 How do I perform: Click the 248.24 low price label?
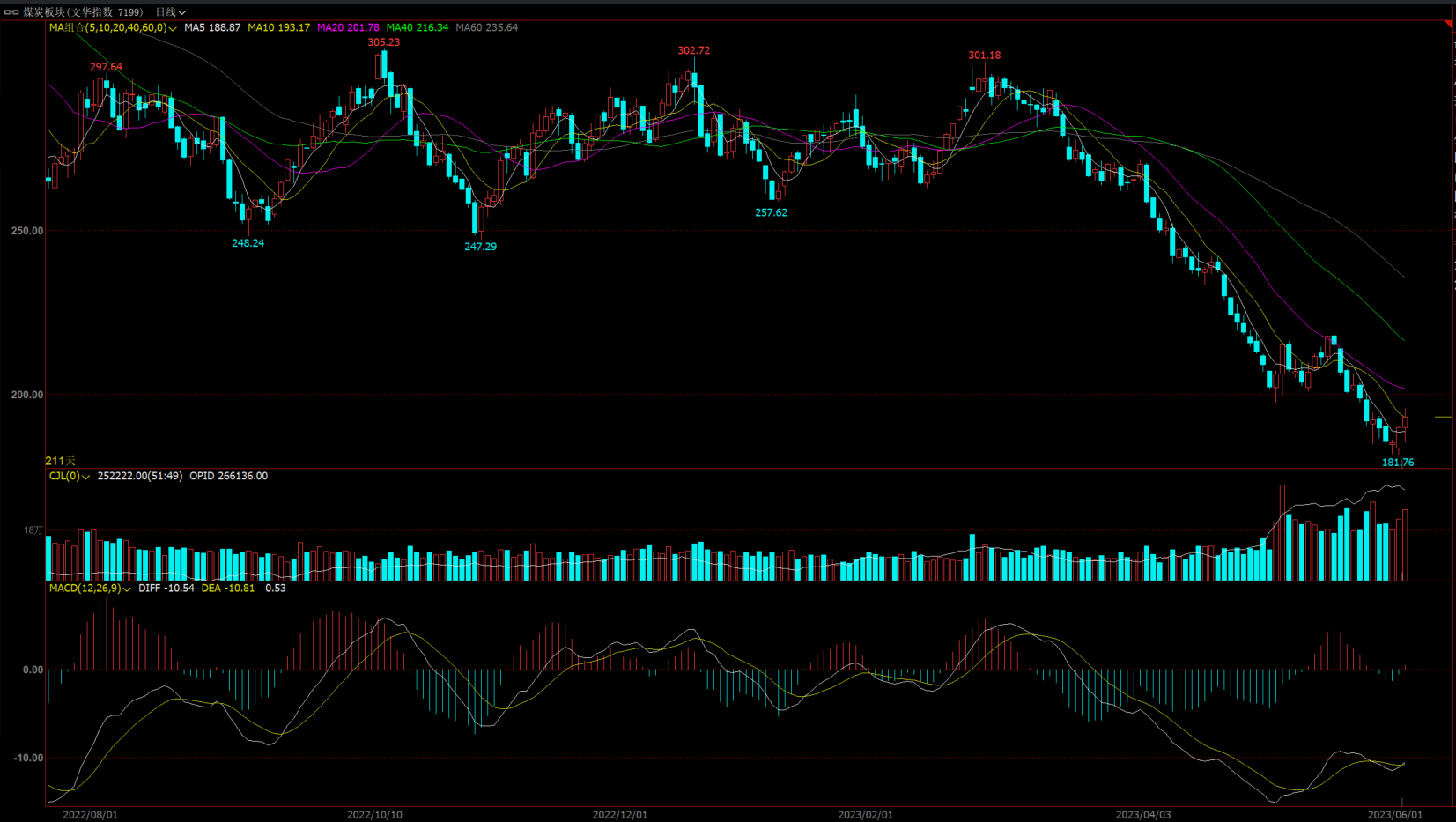248,243
